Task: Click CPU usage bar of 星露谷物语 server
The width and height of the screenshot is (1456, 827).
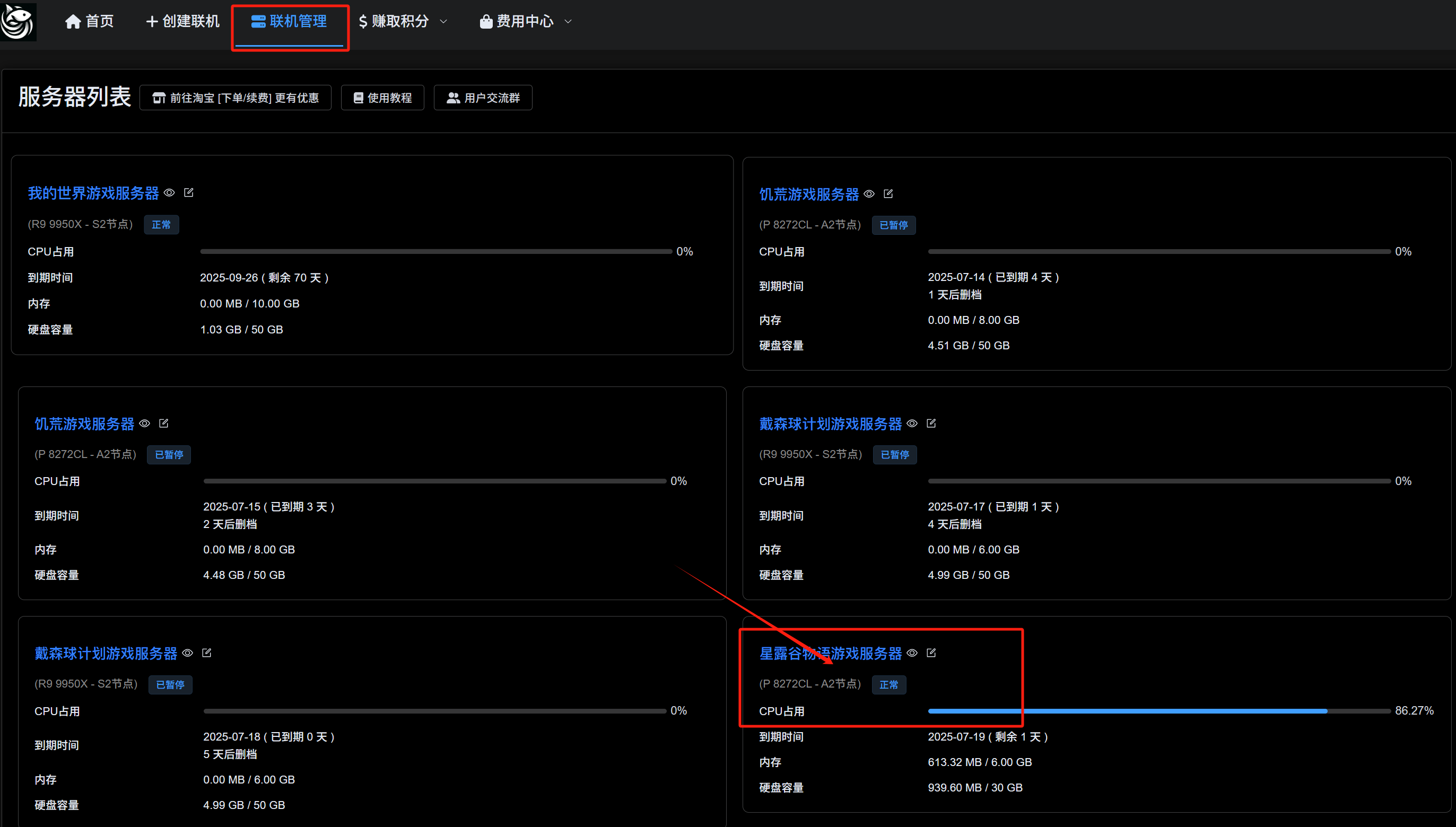Action: point(1158,711)
